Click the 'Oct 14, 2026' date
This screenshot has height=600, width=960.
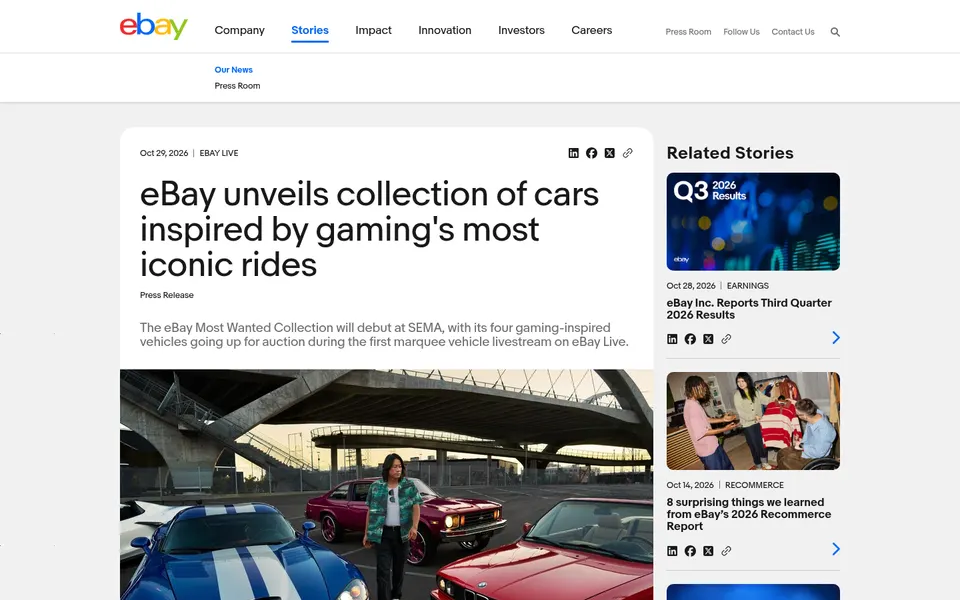coord(690,485)
